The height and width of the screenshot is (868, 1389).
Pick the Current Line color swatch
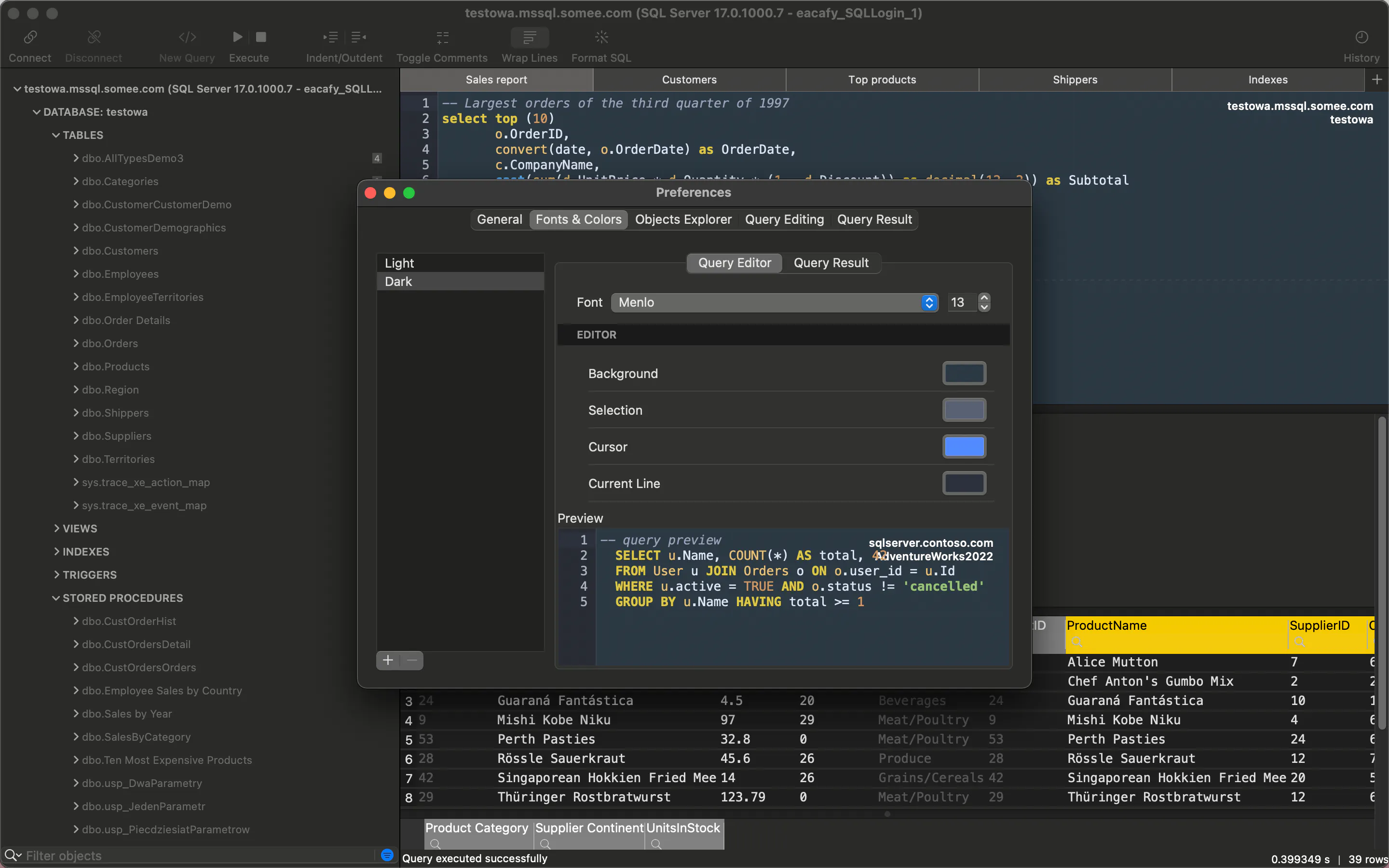click(x=964, y=483)
